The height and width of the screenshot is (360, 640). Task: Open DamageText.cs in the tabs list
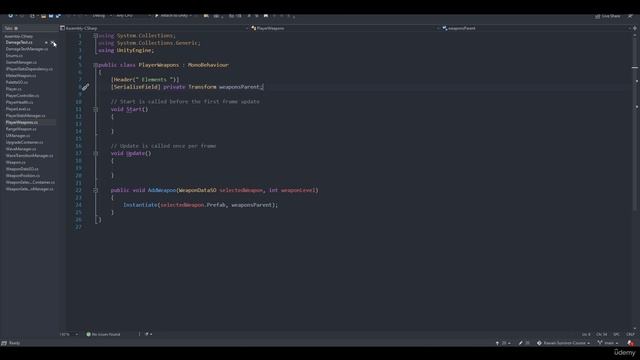point(19,42)
